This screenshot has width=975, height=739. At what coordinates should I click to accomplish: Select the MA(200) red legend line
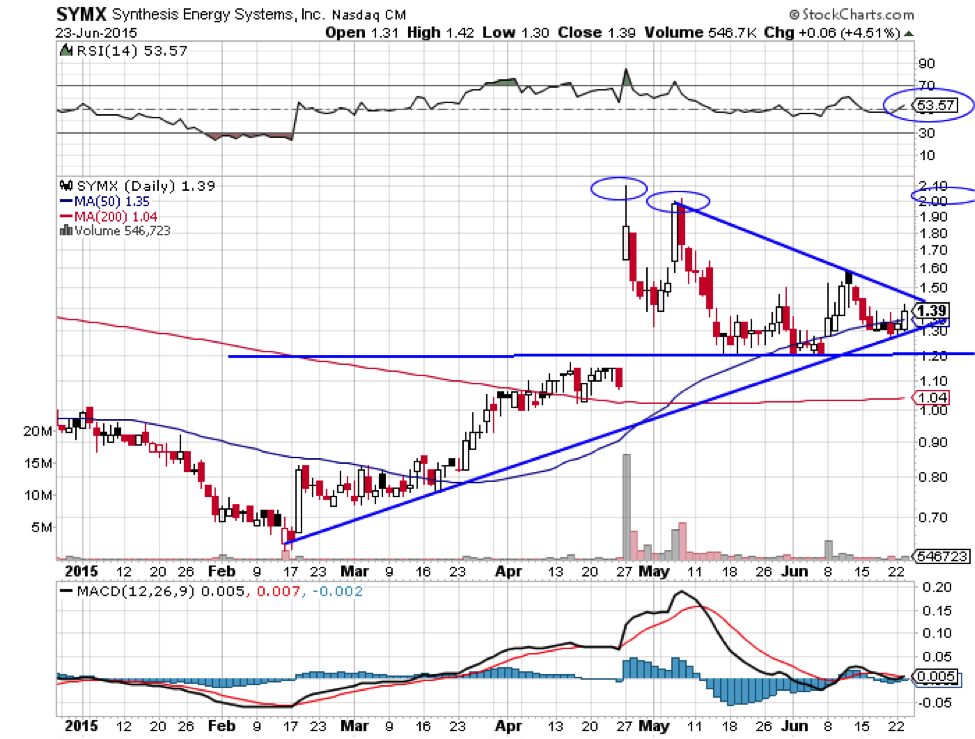pyautogui.click(x=66, y=216)
